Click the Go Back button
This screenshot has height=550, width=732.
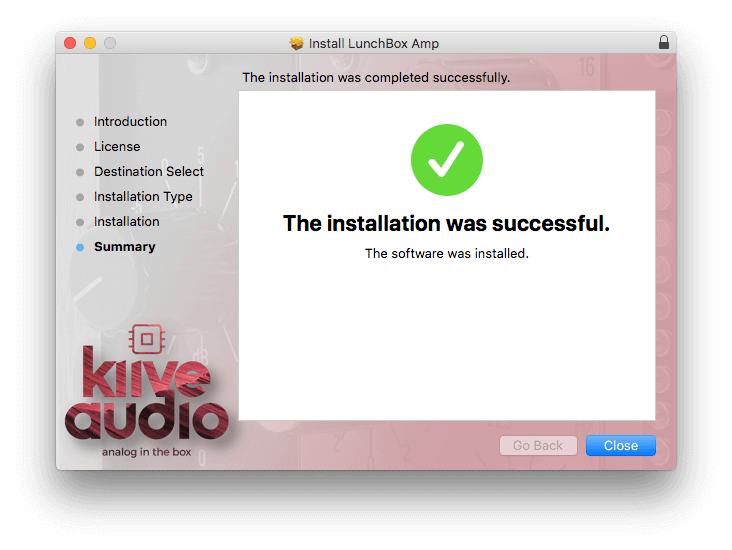click(x=538, y=445)
